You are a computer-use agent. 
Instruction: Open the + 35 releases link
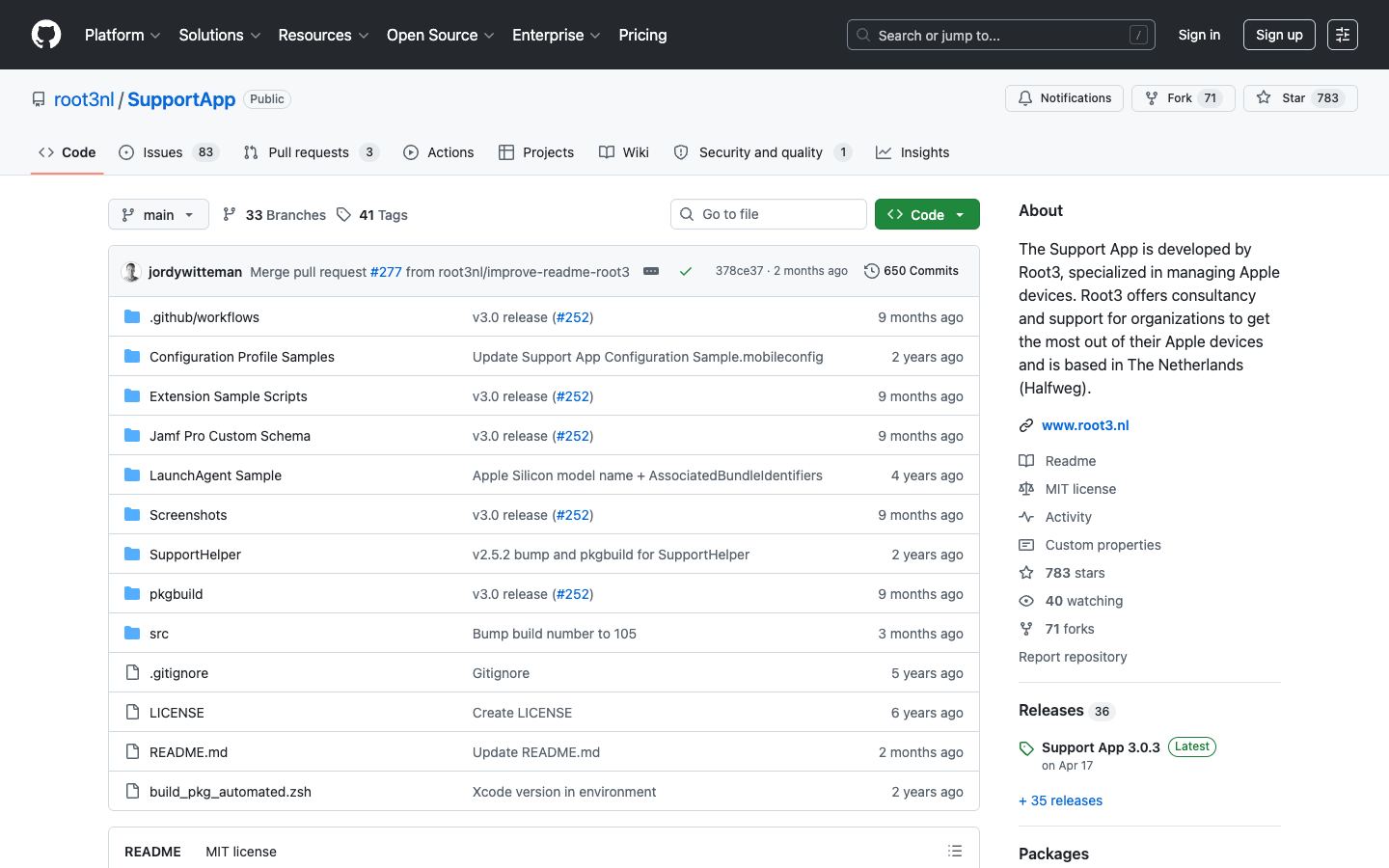[x=1060, y=800]
